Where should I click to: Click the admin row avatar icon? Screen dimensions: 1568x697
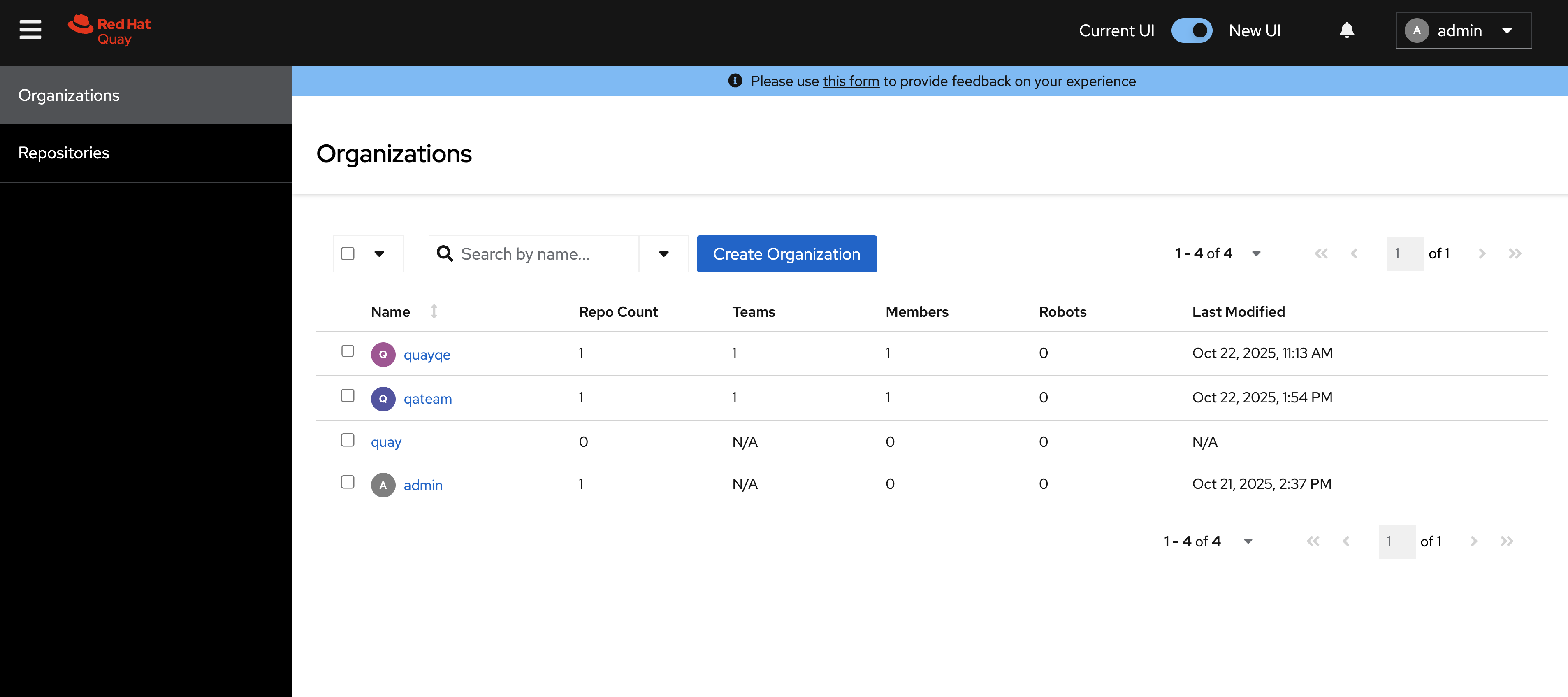383,485
